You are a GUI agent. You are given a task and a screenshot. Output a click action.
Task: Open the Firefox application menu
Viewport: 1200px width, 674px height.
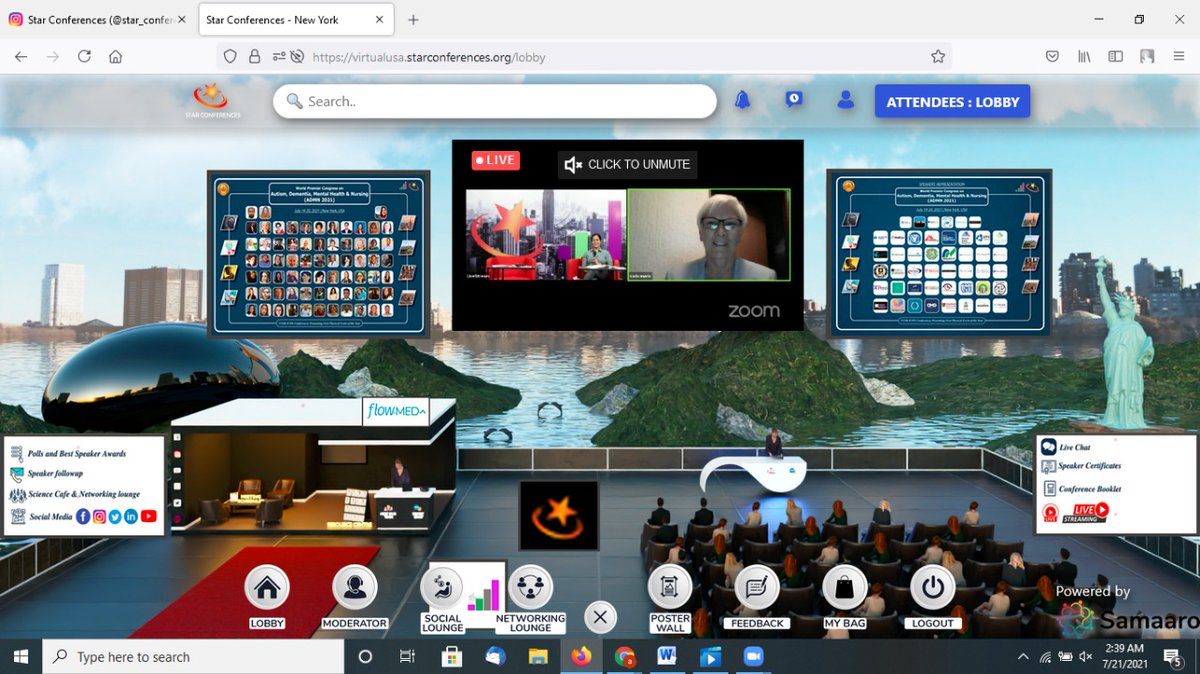point(1179,57)
